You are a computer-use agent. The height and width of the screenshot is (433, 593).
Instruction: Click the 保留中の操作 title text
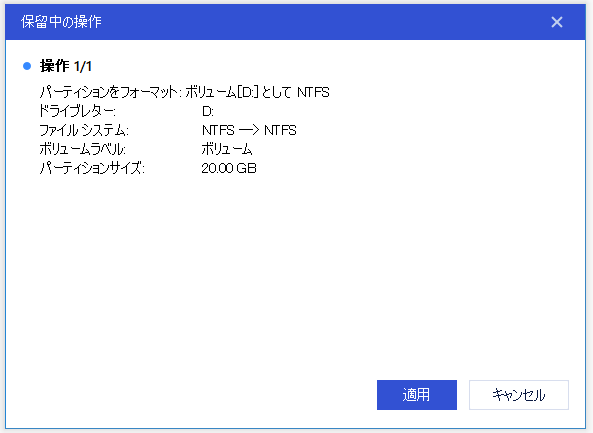point(61,22)
